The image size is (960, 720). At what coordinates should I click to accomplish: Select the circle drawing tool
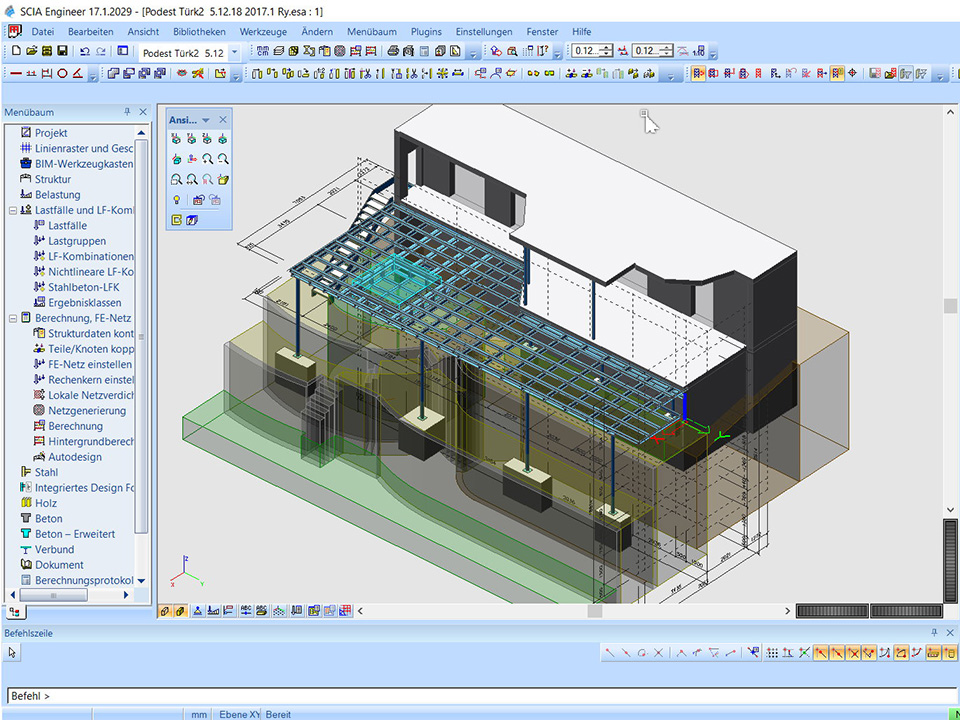point(62,73)
